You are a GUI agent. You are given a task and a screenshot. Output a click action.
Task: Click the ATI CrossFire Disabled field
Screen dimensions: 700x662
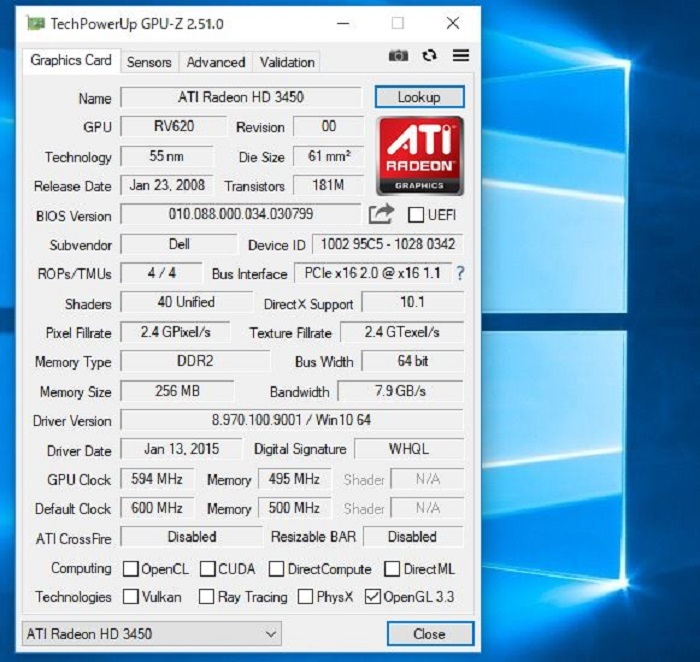coord(192,537)
